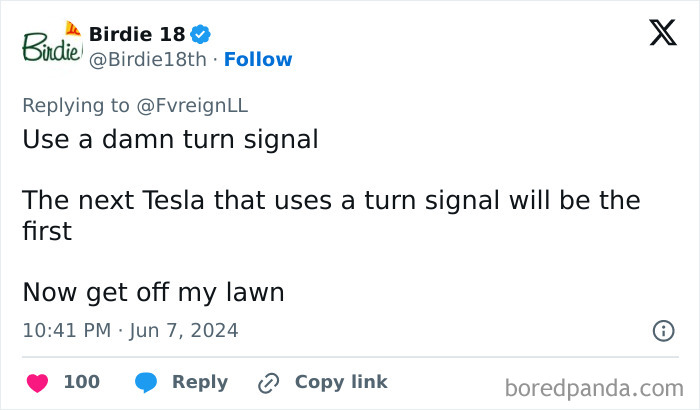Click the "Use a damn turn signal" line
This screenshot has height=410, width=700.
click(x=170, y=139)
